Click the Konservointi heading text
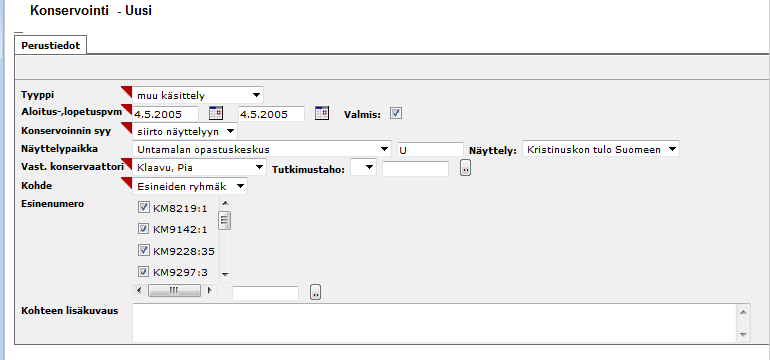Screen dimensions: 770x360 (x=69, y=11)
